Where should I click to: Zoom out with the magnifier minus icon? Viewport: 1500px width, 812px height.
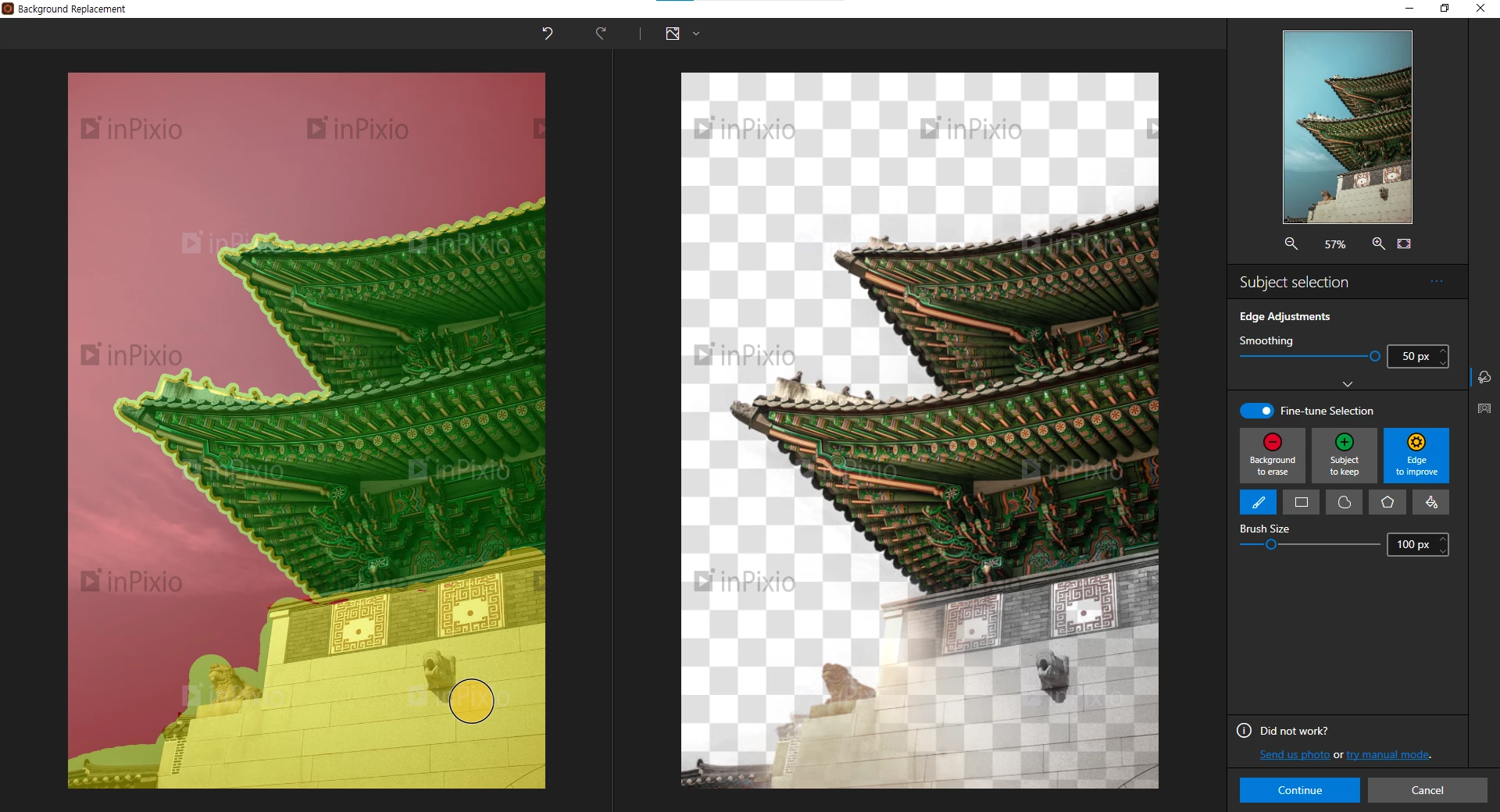tap(1291, 244)
